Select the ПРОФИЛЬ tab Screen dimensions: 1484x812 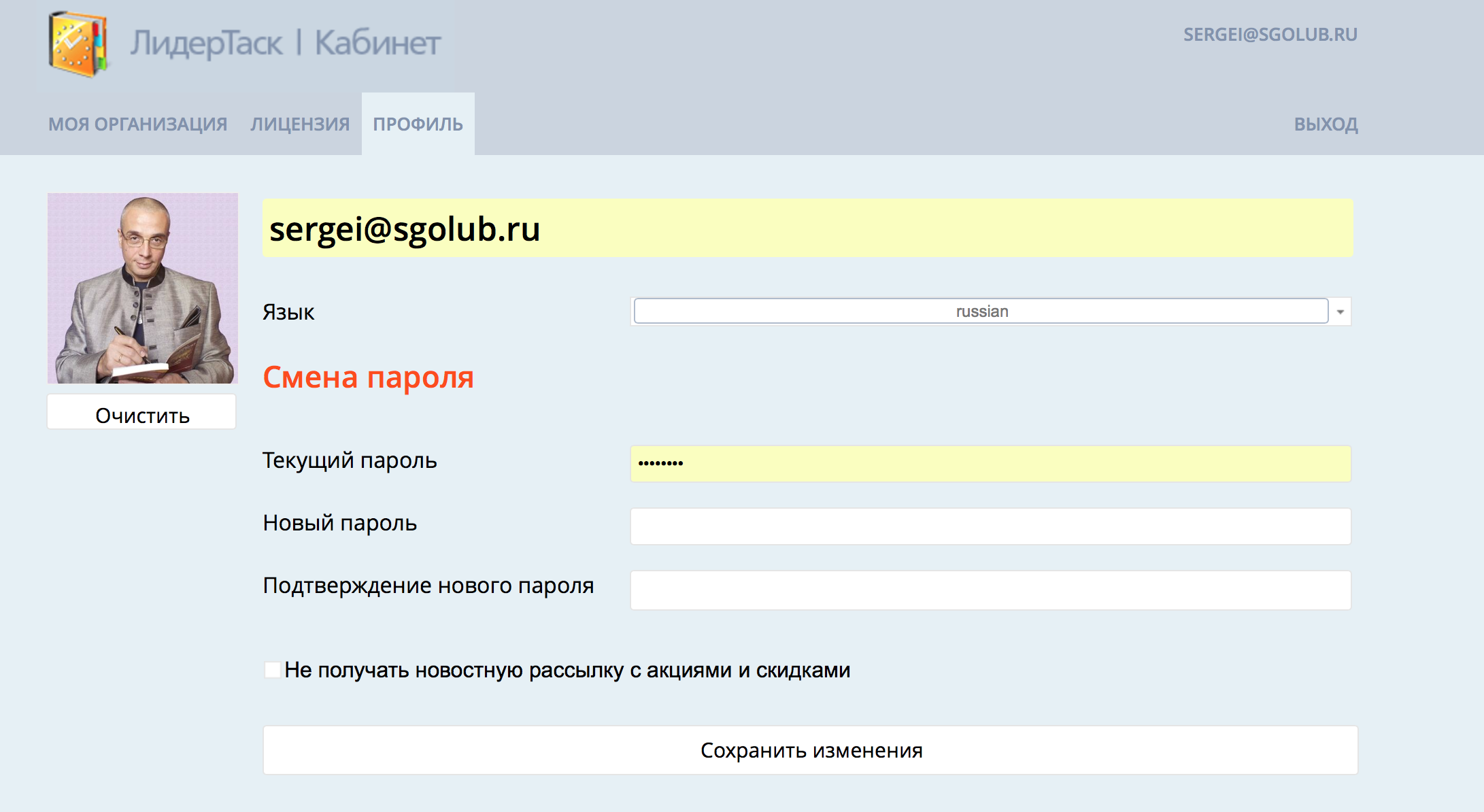point(418,124)
